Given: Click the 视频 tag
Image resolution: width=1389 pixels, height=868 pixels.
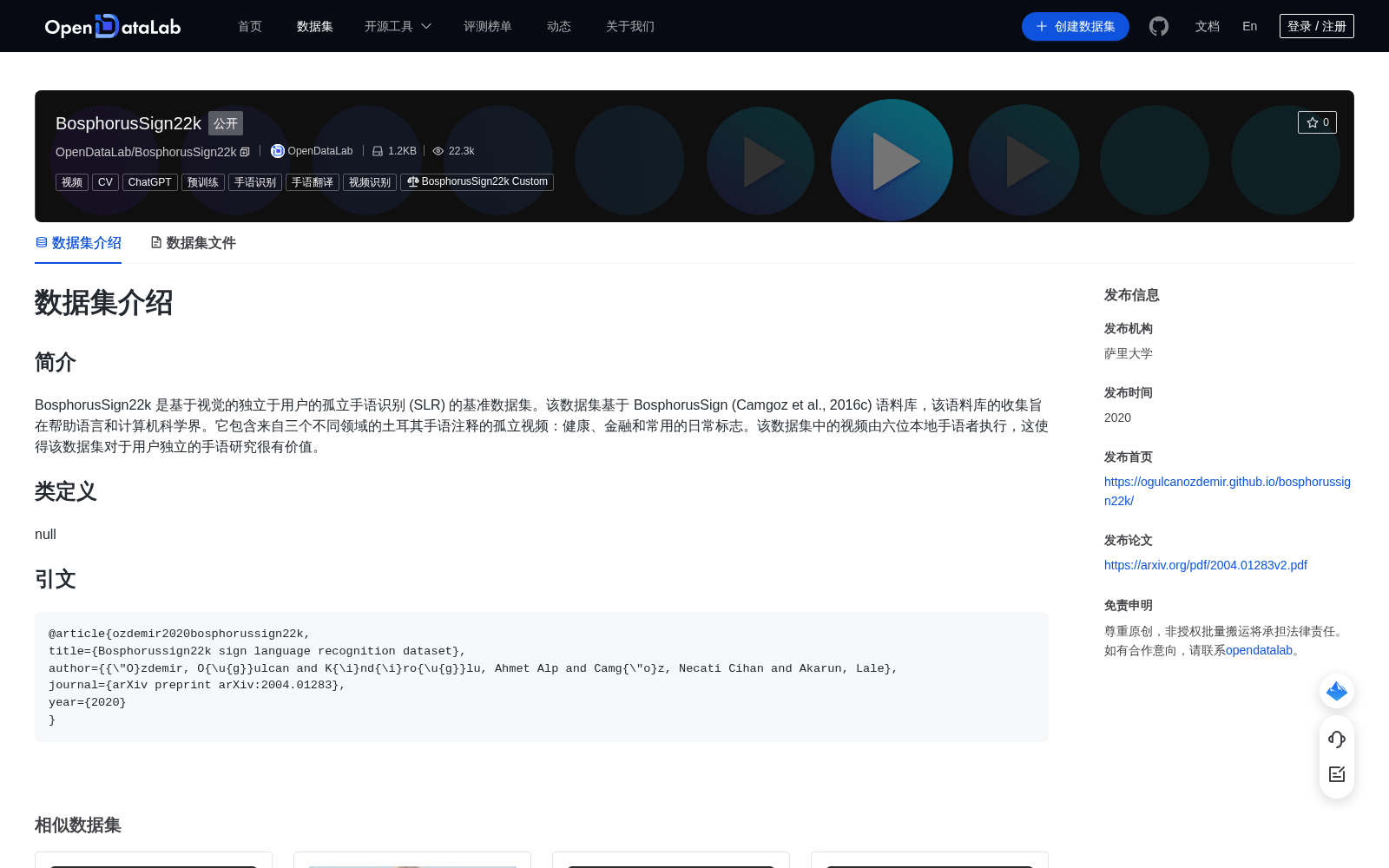Looking at the screenshot, I should pyautogui.click(x=72, y=182).
